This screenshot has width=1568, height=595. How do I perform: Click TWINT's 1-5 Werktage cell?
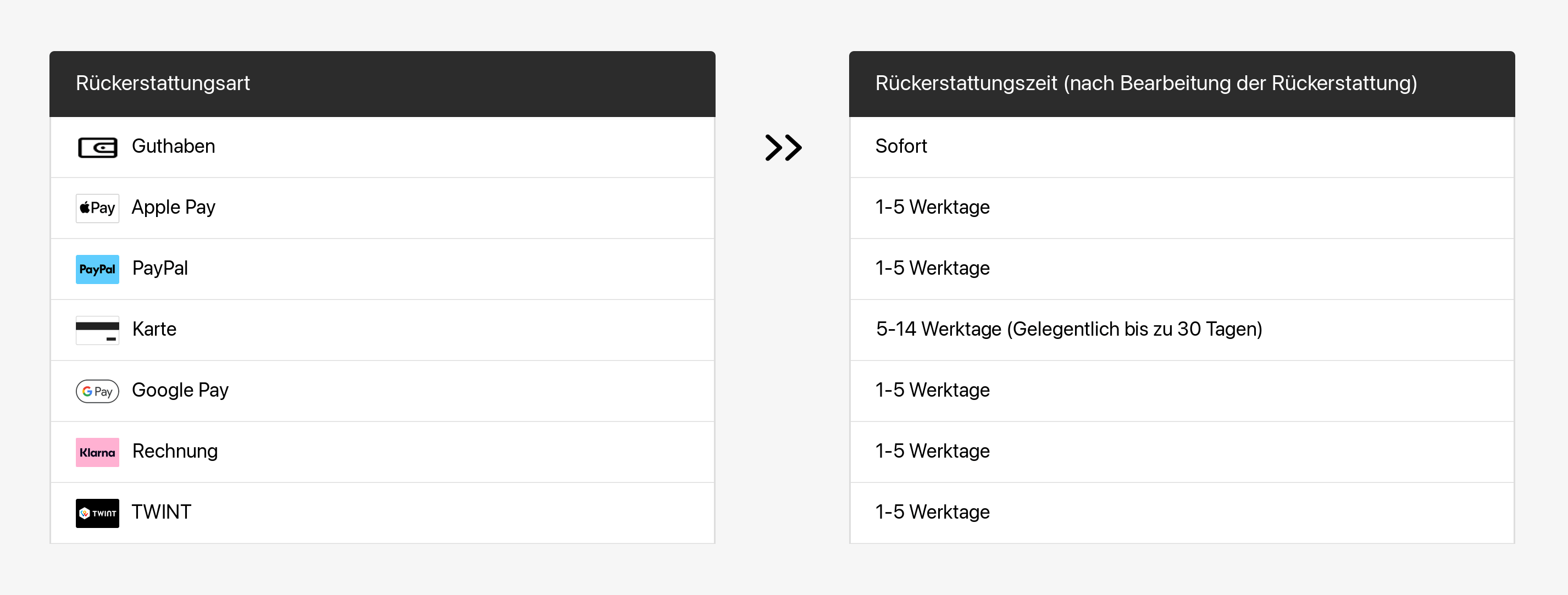point(932,511)
